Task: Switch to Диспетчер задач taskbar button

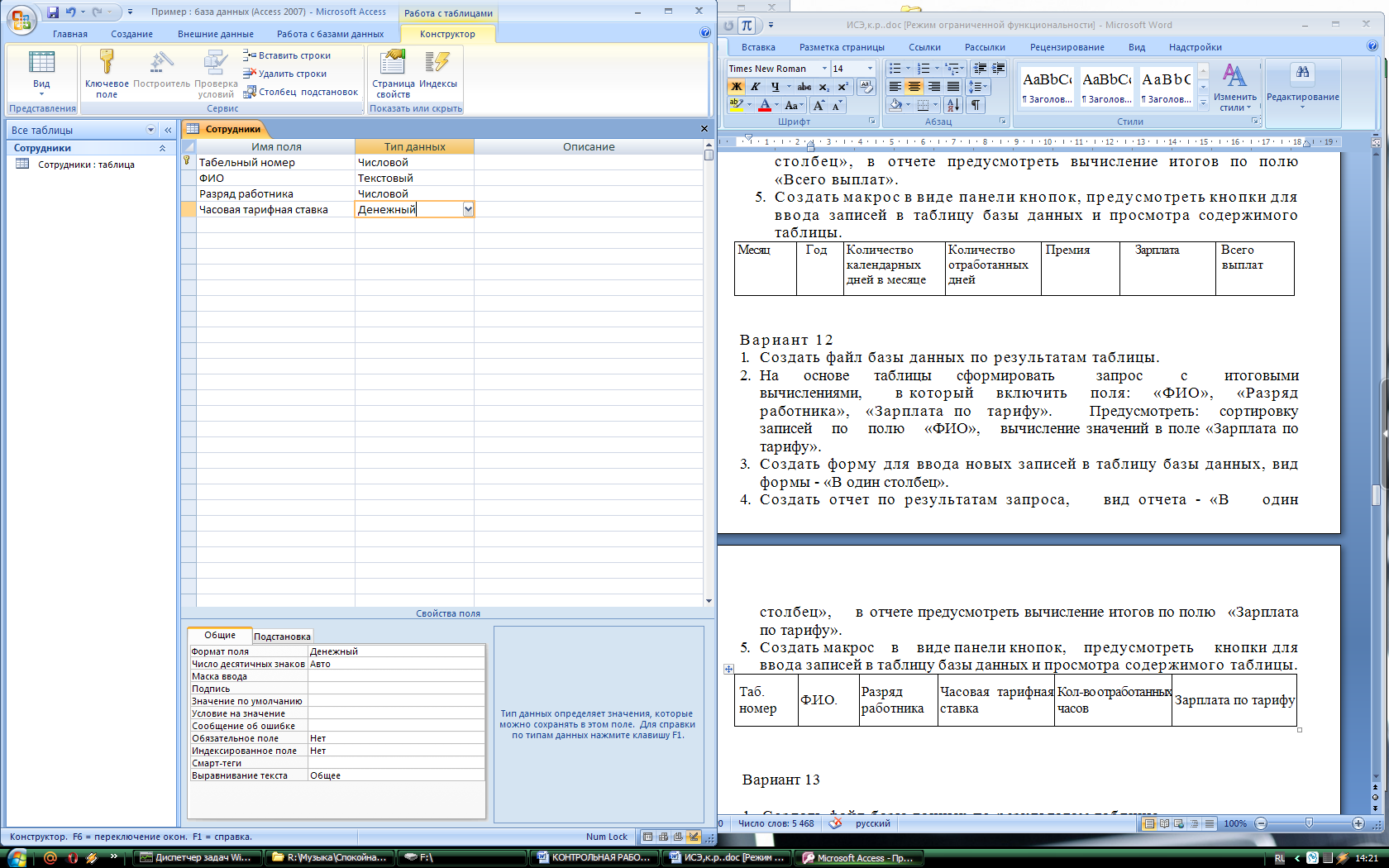Action: 197,857
